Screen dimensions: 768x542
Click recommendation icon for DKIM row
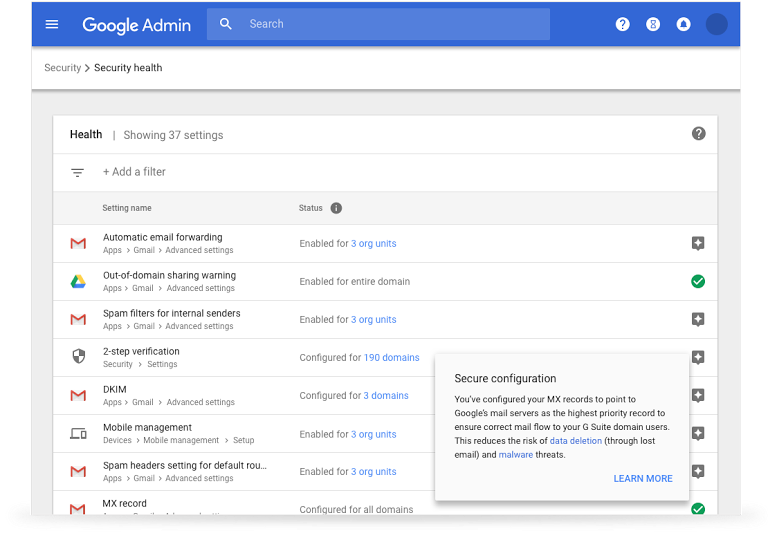(698, 395)
